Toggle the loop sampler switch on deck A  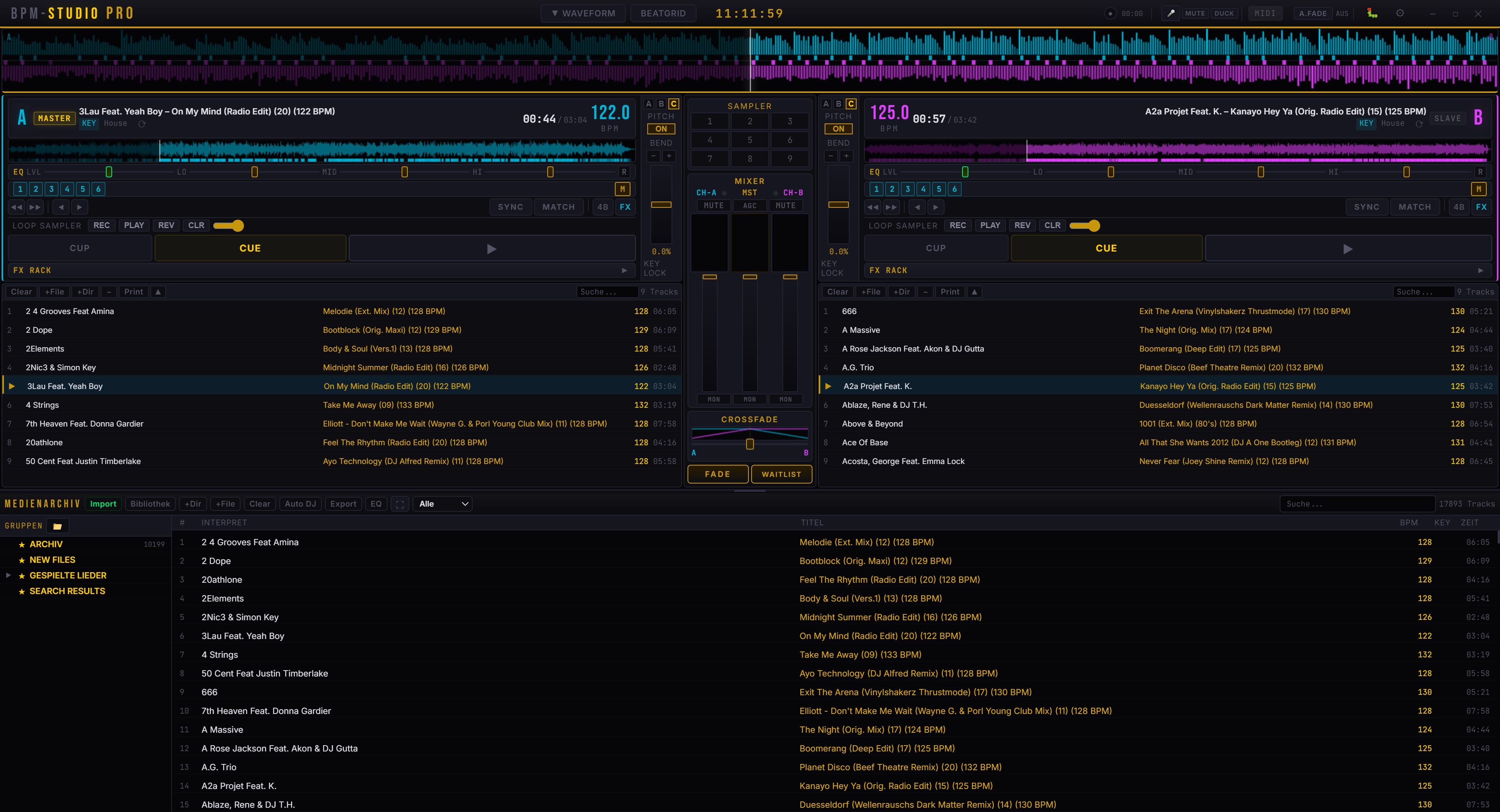[x=228, y=225]
